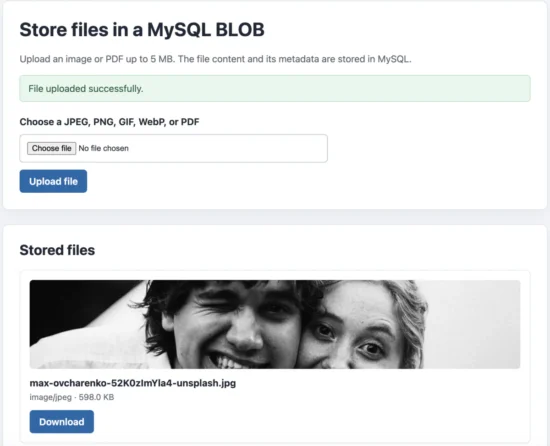550x446 pixels.
Task: Click the 'Upload an image or PDF' description paragraph
Action: tap(215, 59)
